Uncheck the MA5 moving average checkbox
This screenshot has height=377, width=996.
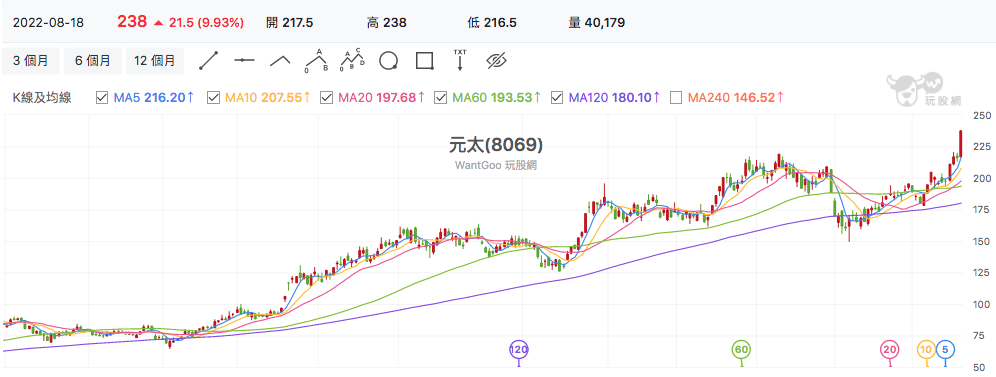[102, 98]
